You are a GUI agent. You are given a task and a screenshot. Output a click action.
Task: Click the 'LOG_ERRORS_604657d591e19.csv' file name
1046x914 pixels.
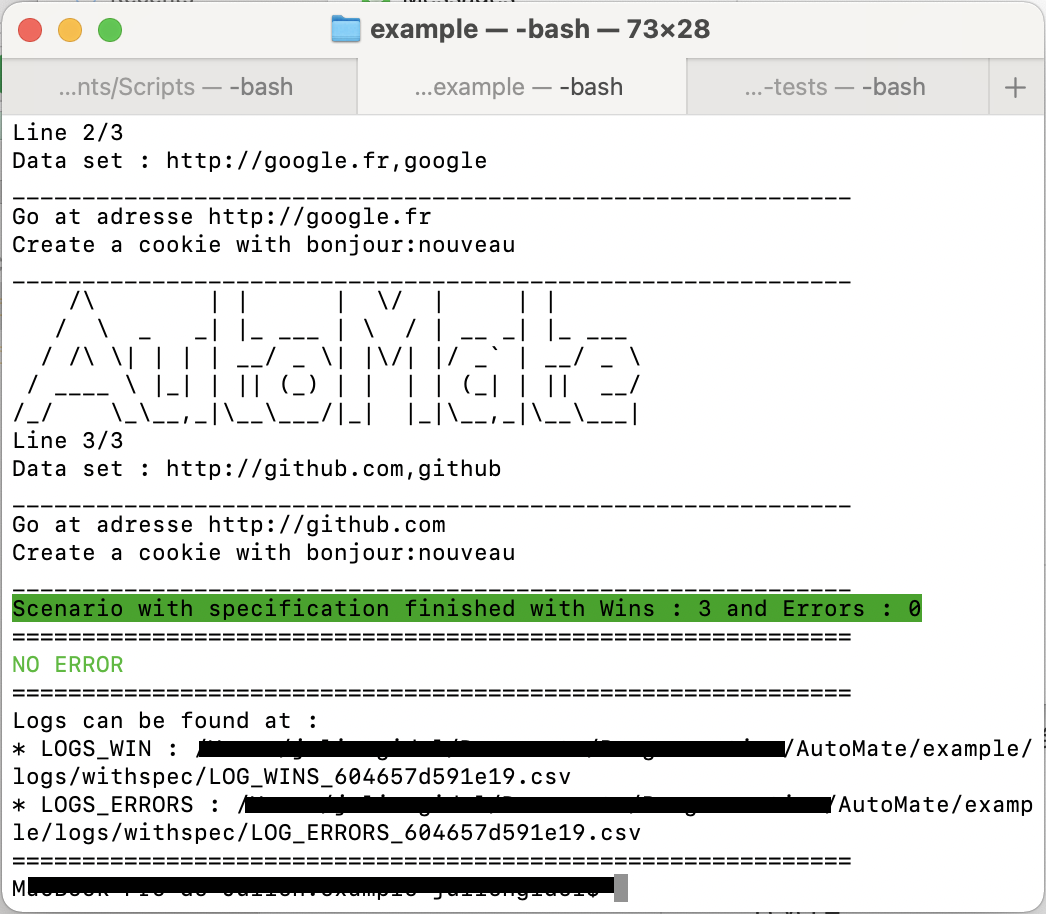[446, 833]
